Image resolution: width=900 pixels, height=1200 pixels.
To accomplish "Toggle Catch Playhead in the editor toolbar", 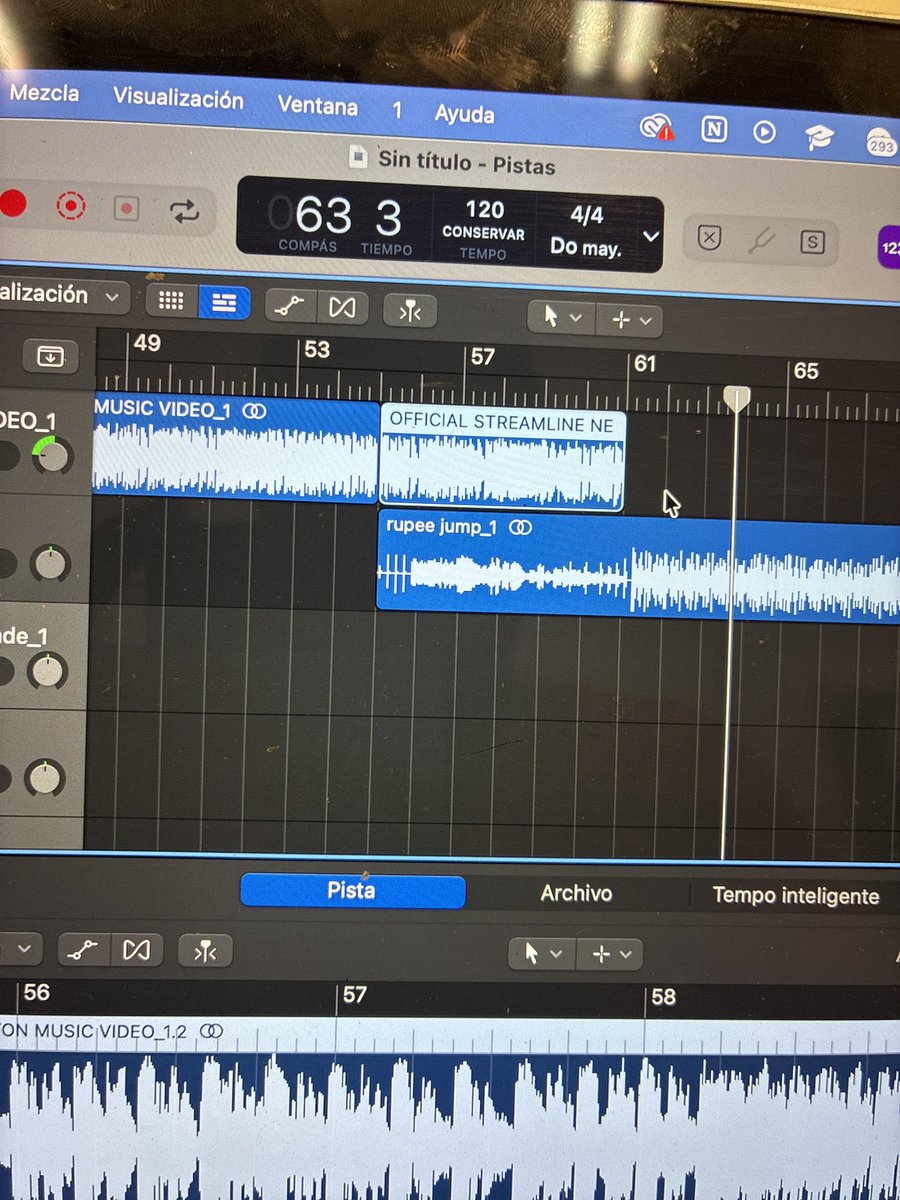I will click(x=205, y=951).
